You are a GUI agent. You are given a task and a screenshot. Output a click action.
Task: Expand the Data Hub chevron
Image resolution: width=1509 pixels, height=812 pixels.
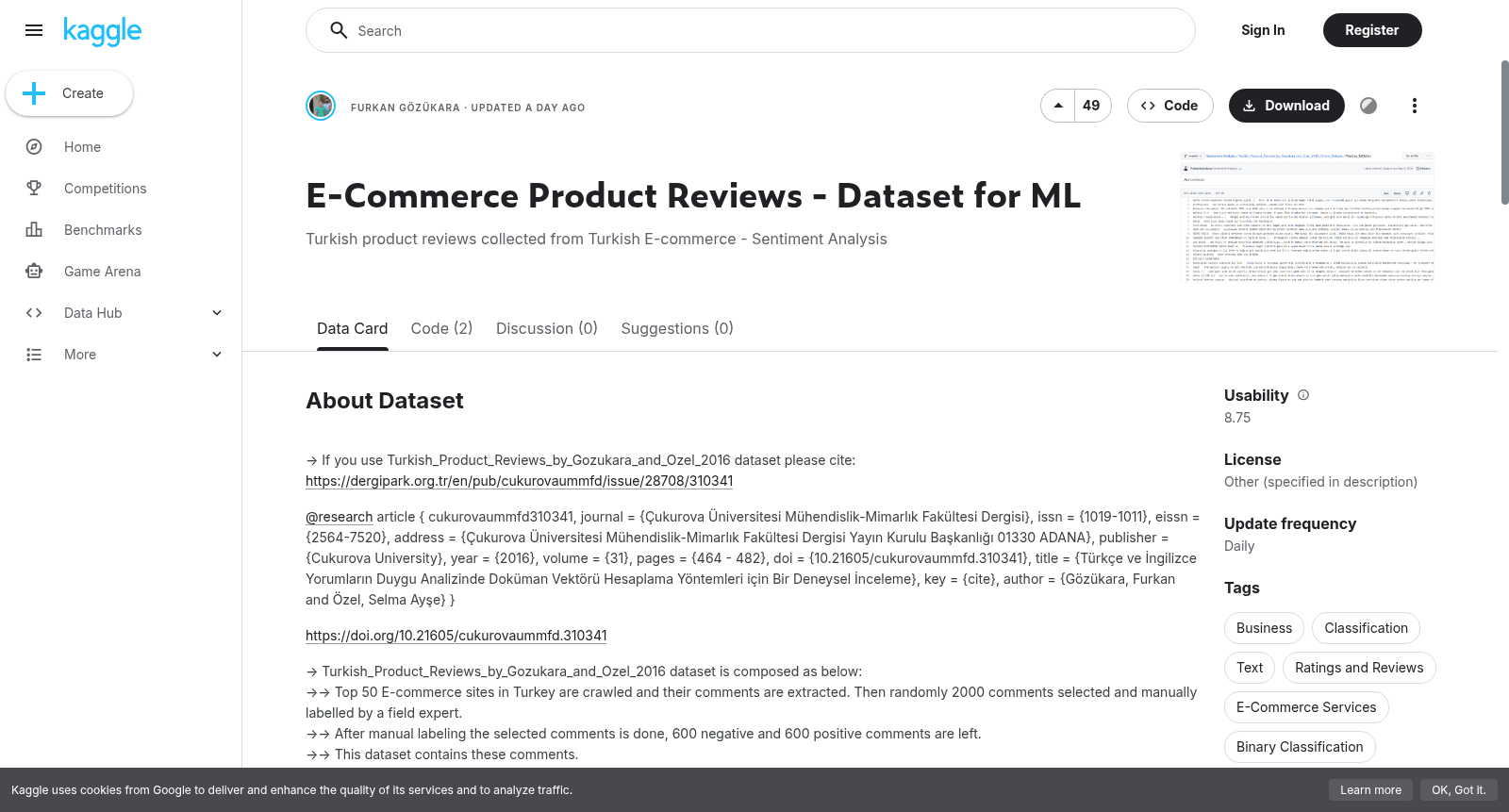tap(217, 313)
